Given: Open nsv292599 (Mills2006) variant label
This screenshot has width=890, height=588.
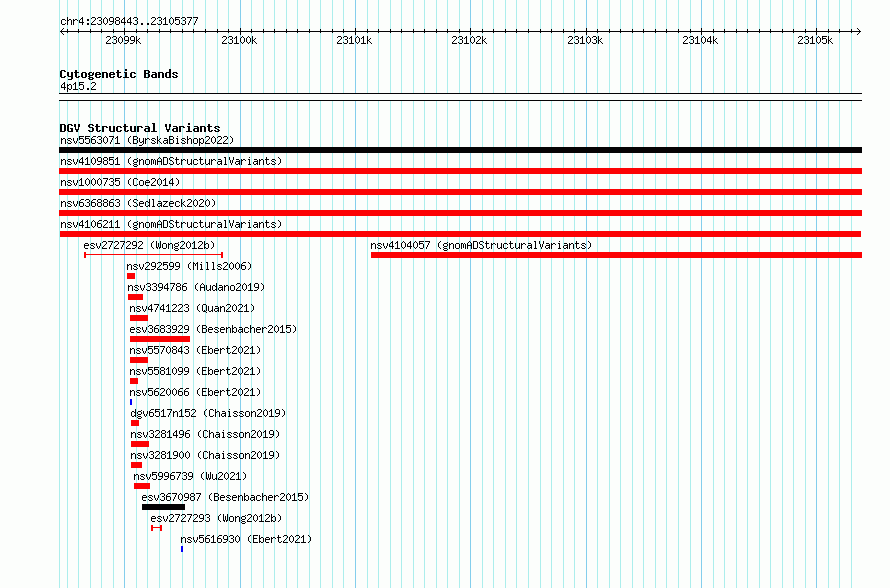Looking at the screenshot, I should [189, 266].
